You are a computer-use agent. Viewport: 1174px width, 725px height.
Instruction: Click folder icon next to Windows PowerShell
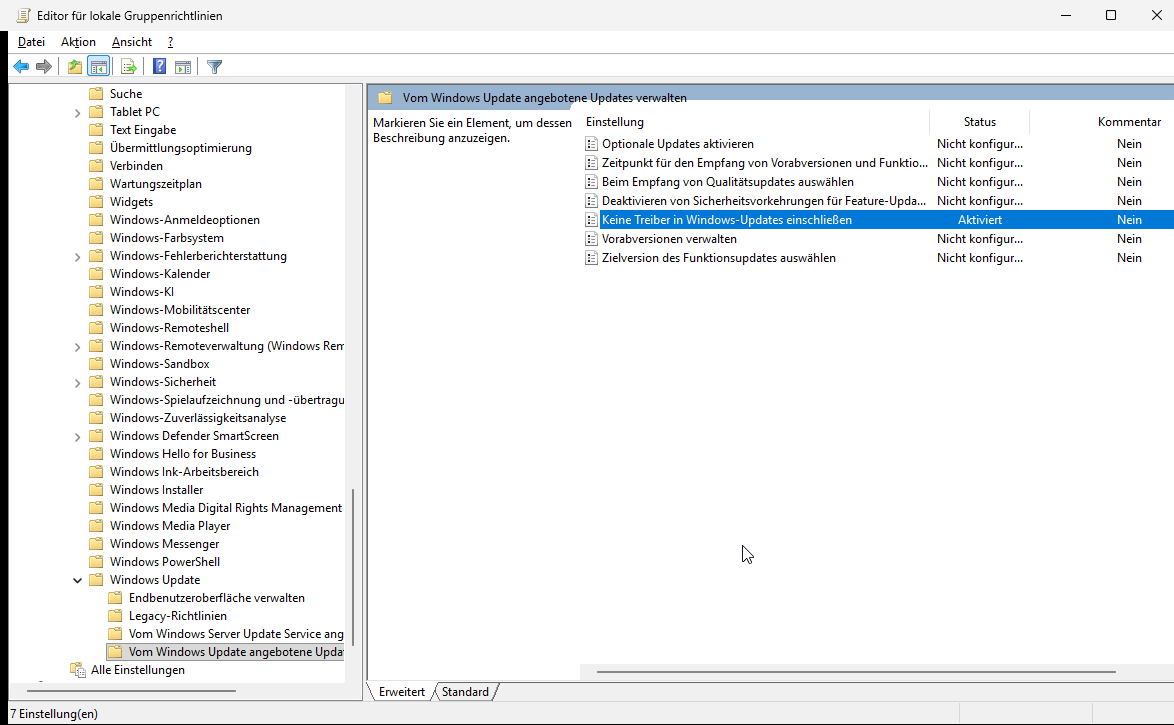96,562
